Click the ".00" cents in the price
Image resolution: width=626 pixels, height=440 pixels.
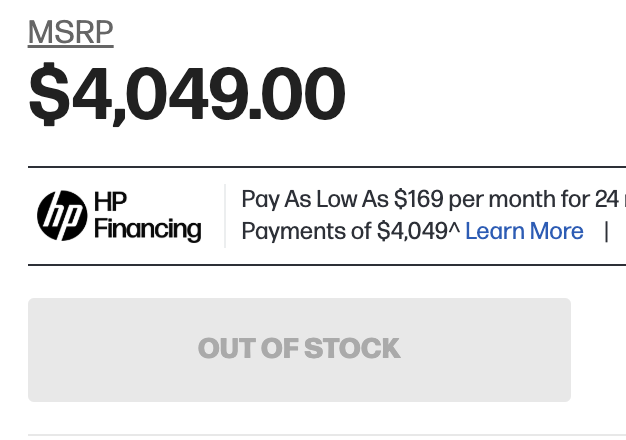tap(292, 95)
